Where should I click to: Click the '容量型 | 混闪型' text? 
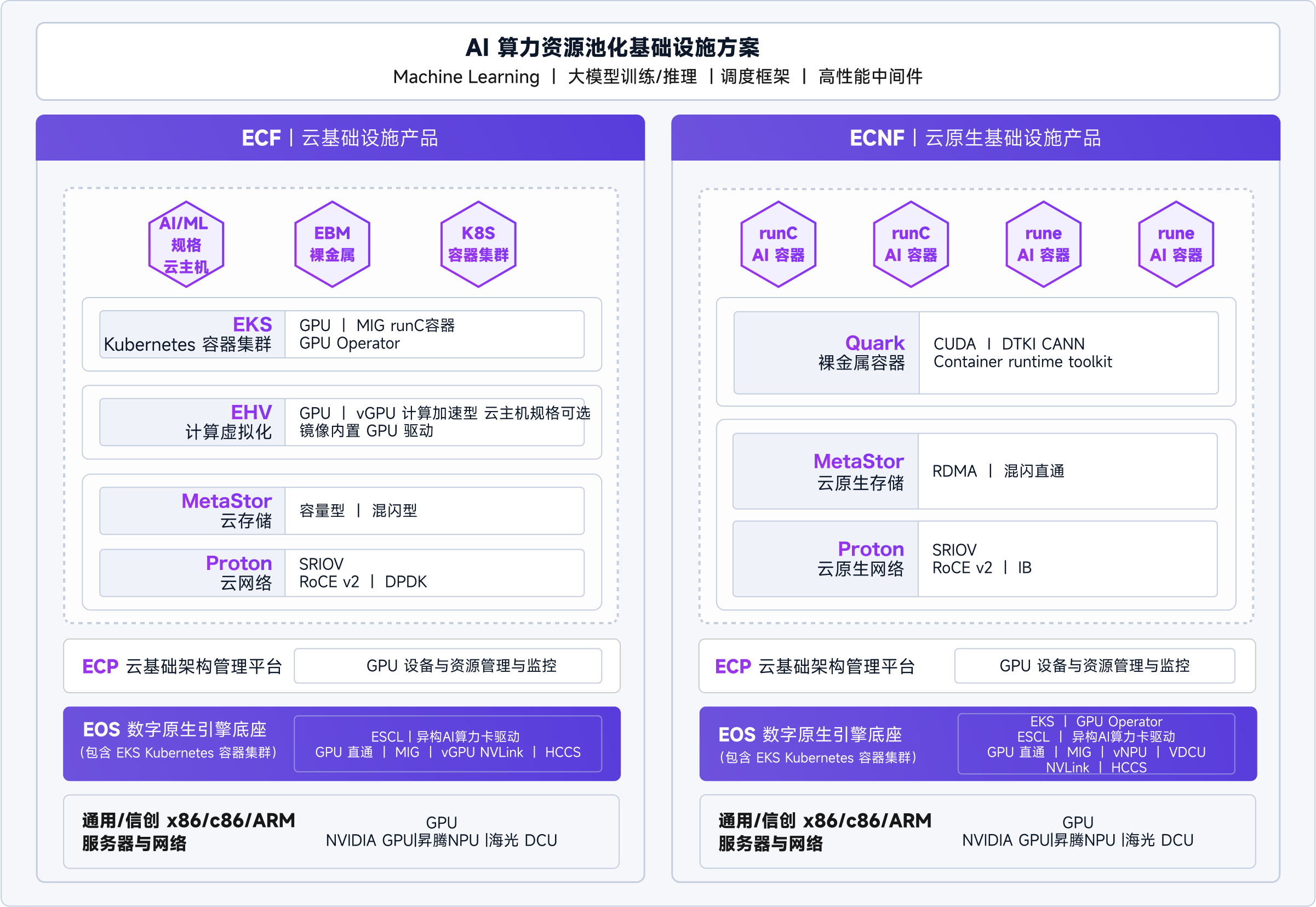(358, 510)
